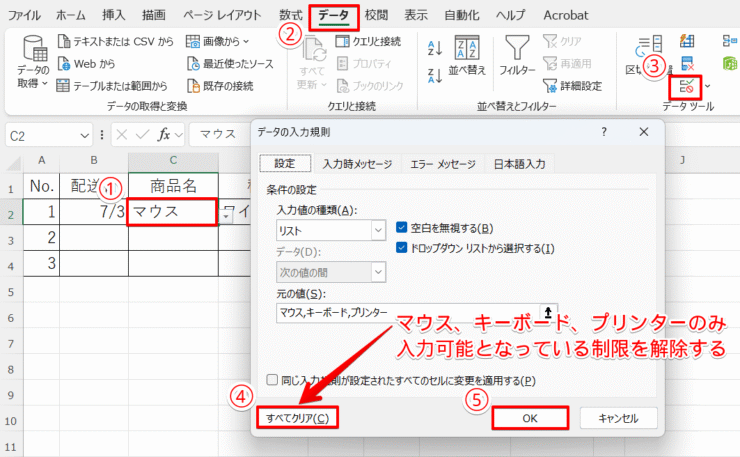This screenshot has height=457, width=740.
Task: Switch to the 挿入 ribbon tab
Action: [x=114, y=15]
